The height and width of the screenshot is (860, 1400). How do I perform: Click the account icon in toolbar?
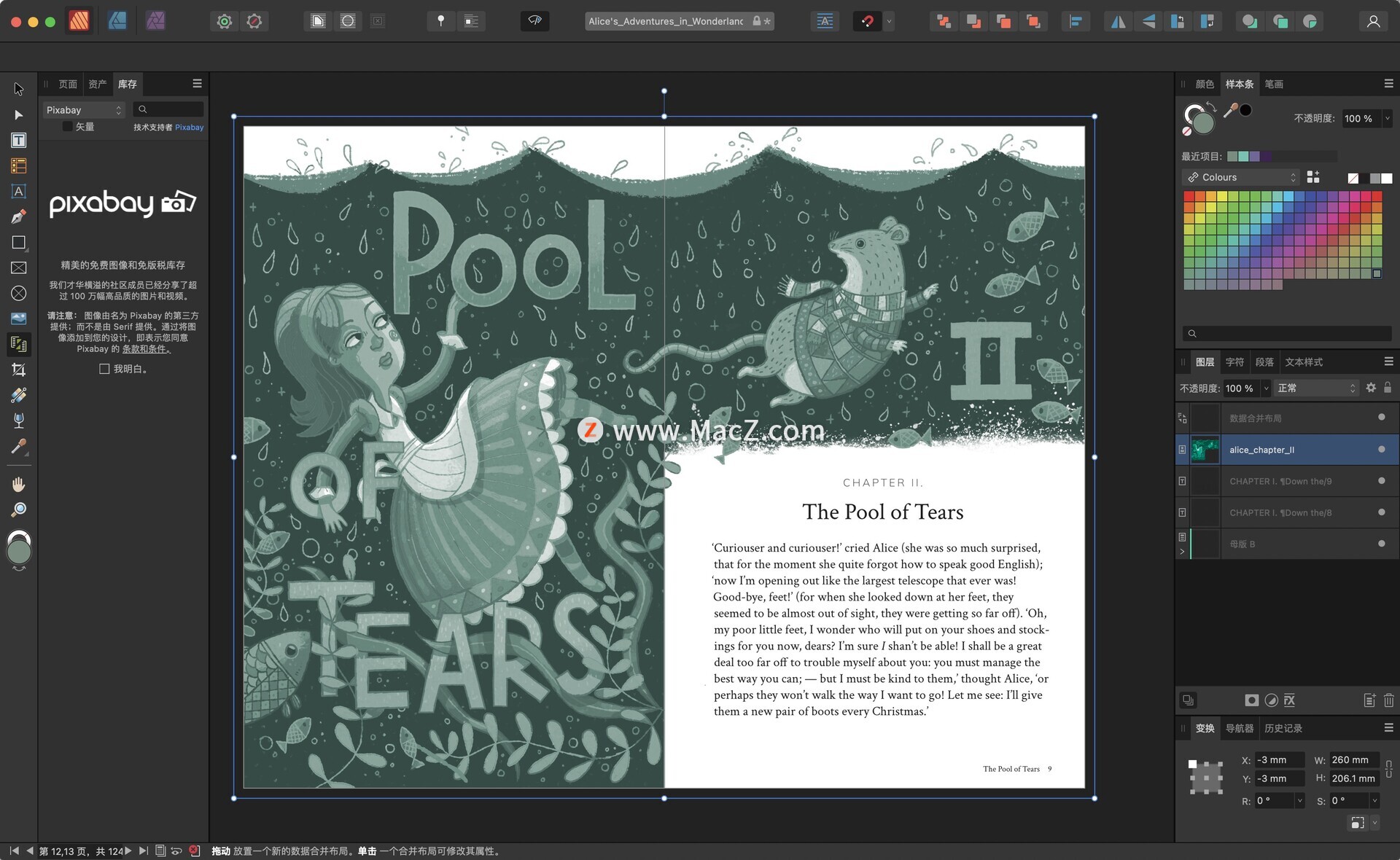(x=1373, y=21)
